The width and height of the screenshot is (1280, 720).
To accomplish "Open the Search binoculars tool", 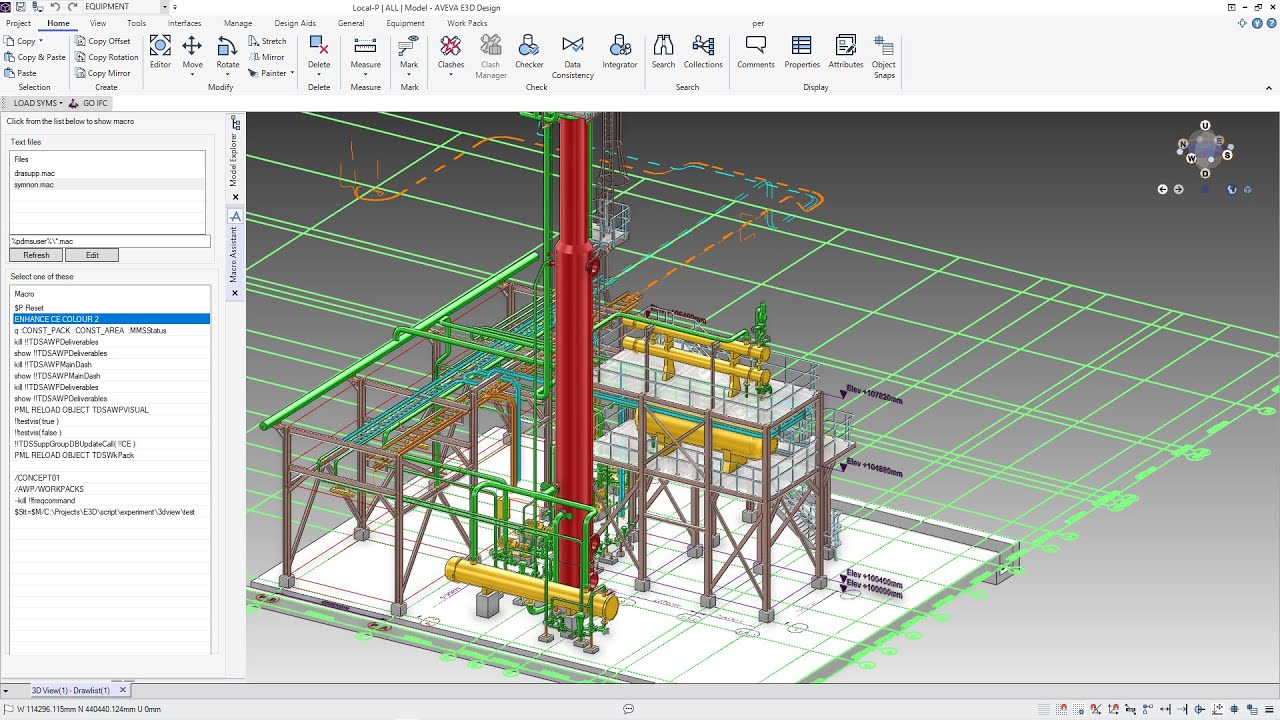I will (x=663, y=52).
